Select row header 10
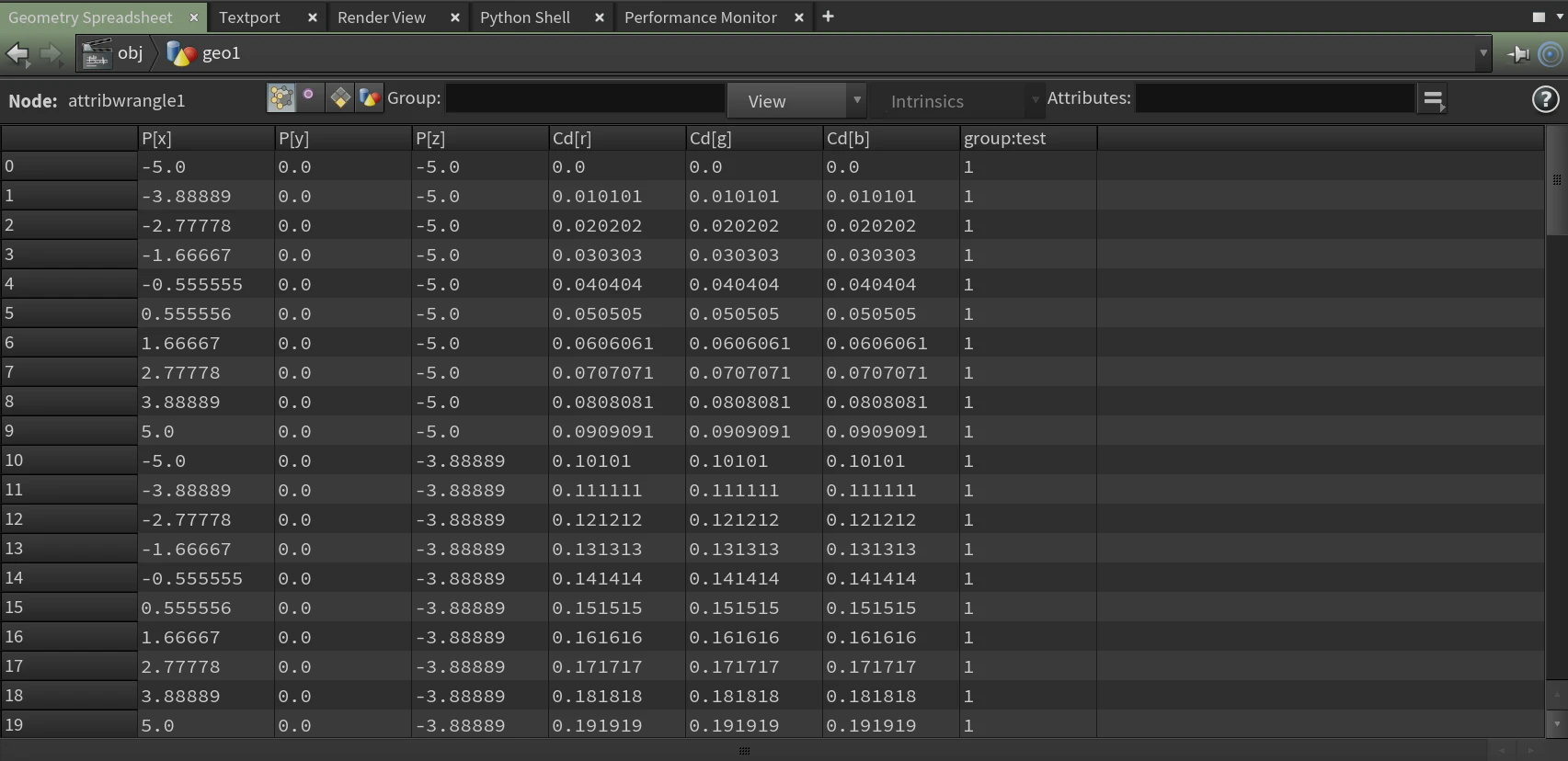 pyautogui.click(x=69, y=460)
